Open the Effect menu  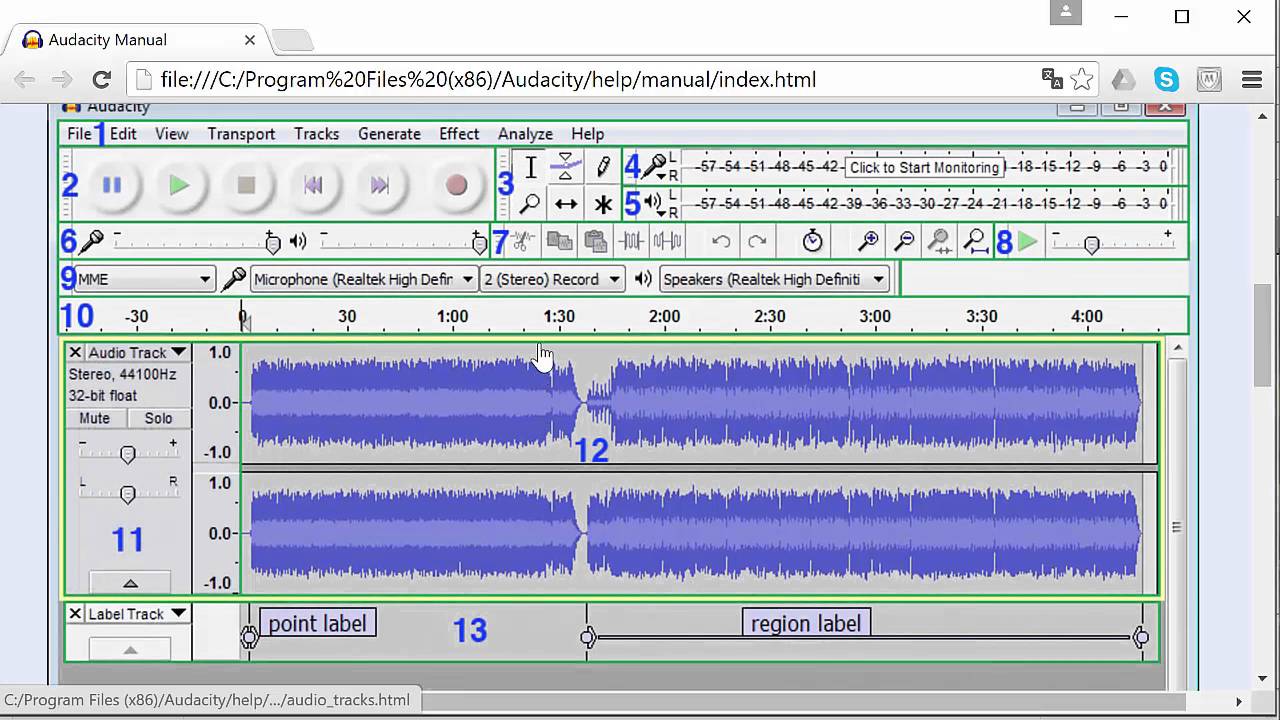459,134
